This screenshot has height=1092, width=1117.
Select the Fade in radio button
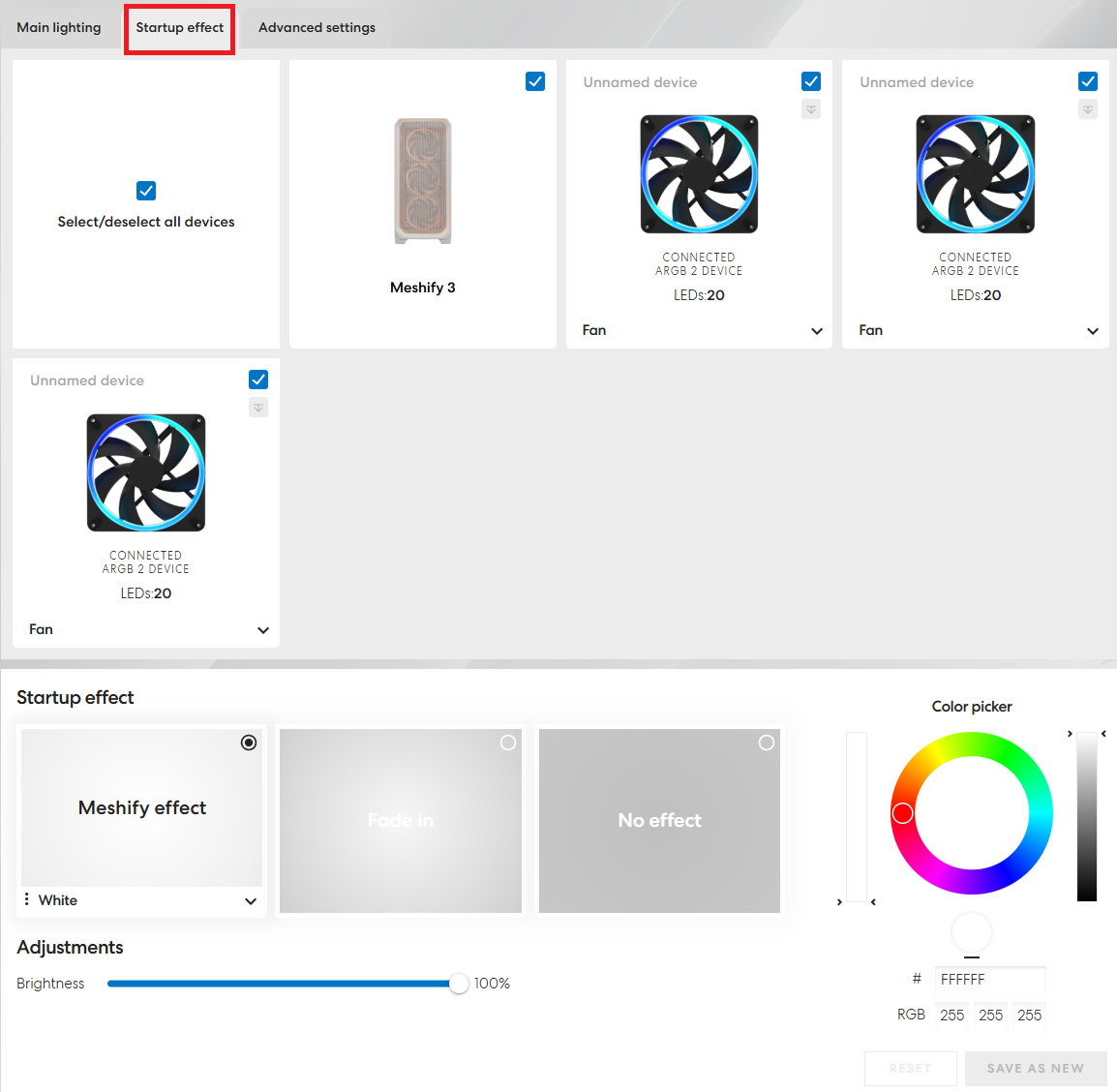pos(508,743)
